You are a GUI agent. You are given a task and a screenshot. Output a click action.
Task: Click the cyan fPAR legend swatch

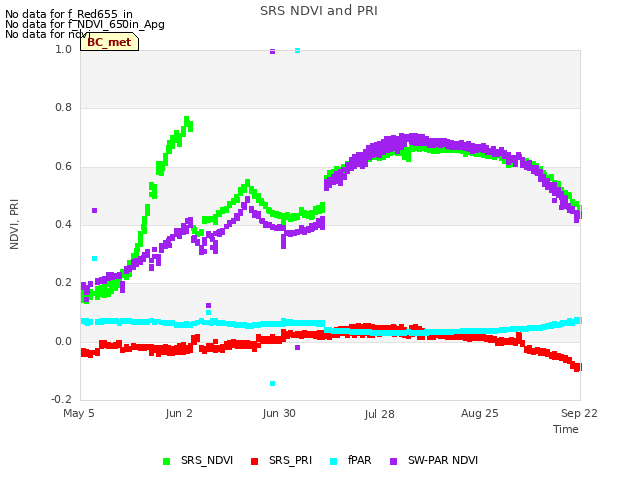click(333, 462)
